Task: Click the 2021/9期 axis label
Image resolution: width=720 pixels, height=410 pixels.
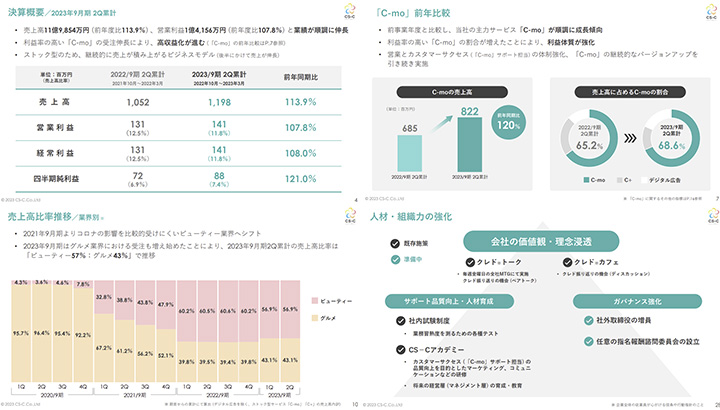Action: [135, 395]
